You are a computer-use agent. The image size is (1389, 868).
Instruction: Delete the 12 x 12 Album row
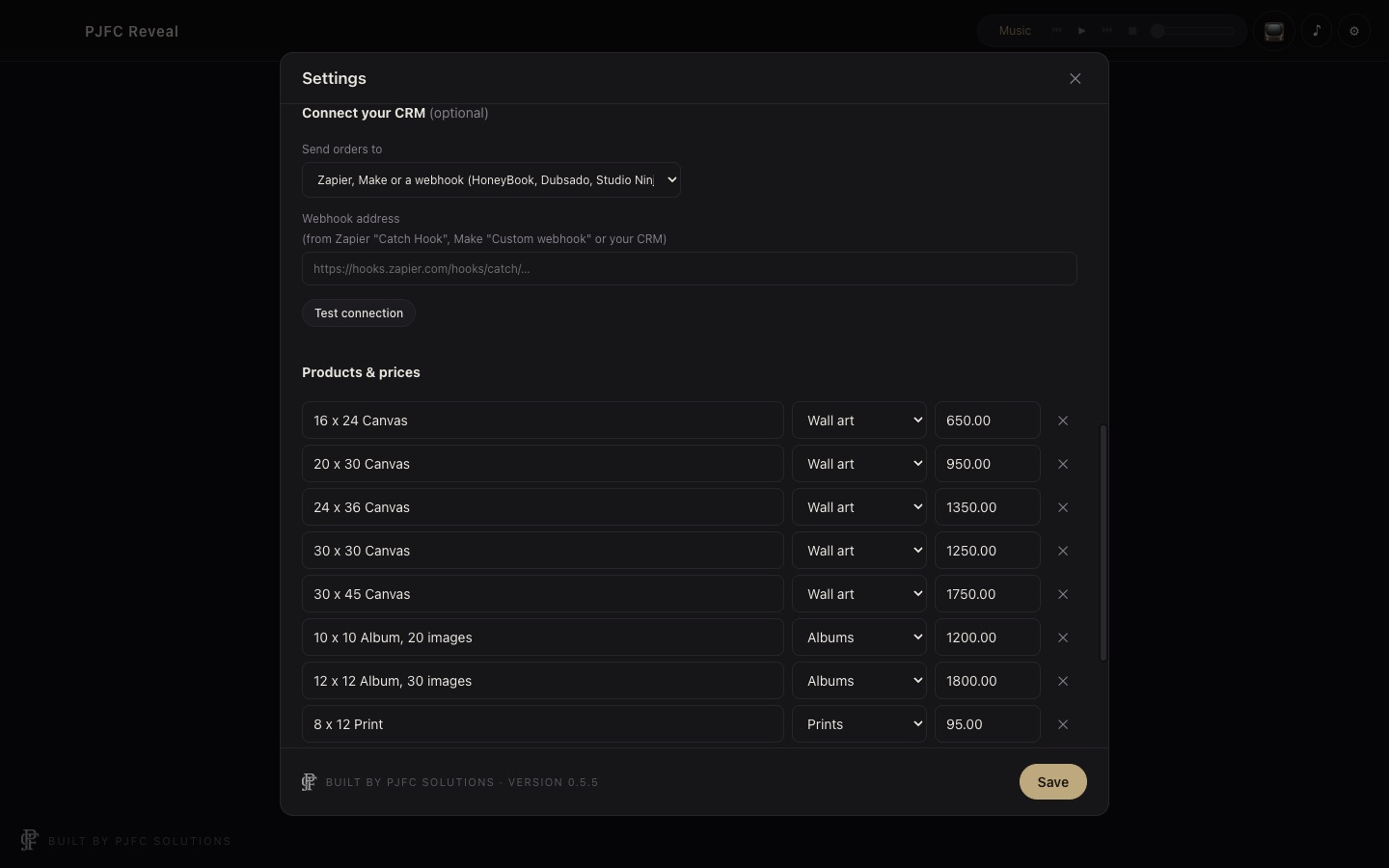coord(1063,681)
